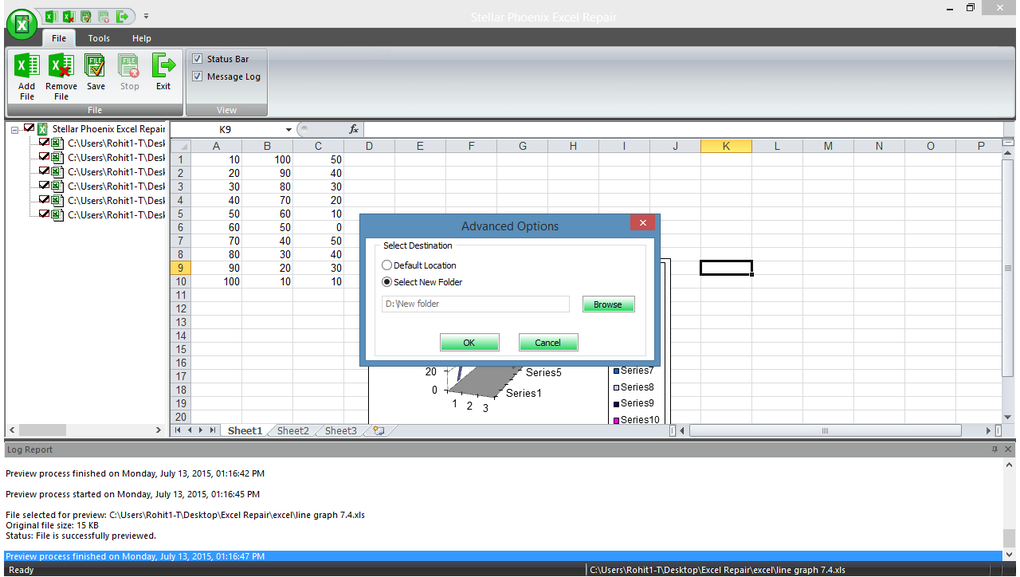Click Remove File icon in quick access toolbar
The width and height of the screenshot is (1020, 577).
68,16
